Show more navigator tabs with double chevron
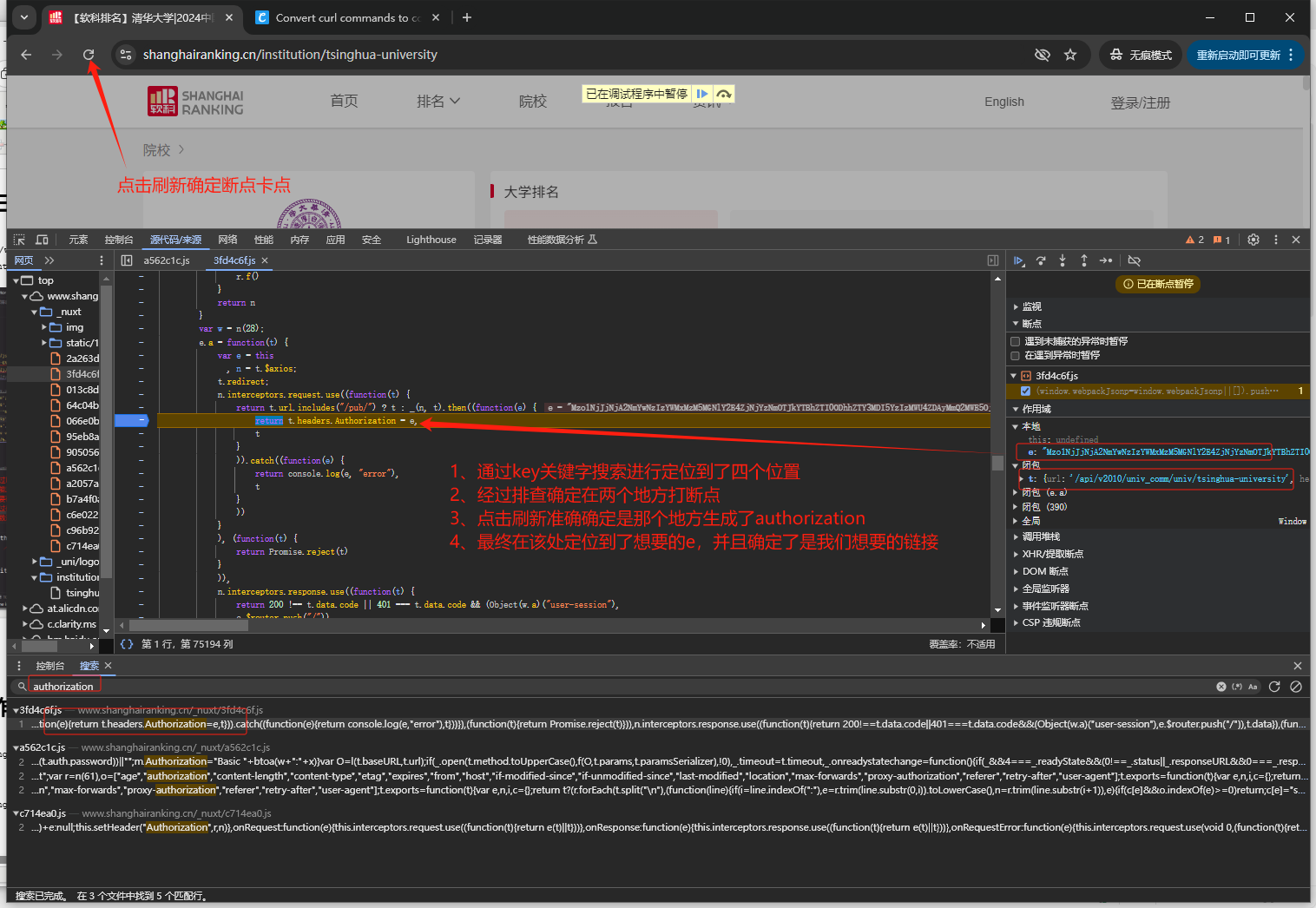The height and width of the screenshot is (908, 1316). [x=49, y=260]
